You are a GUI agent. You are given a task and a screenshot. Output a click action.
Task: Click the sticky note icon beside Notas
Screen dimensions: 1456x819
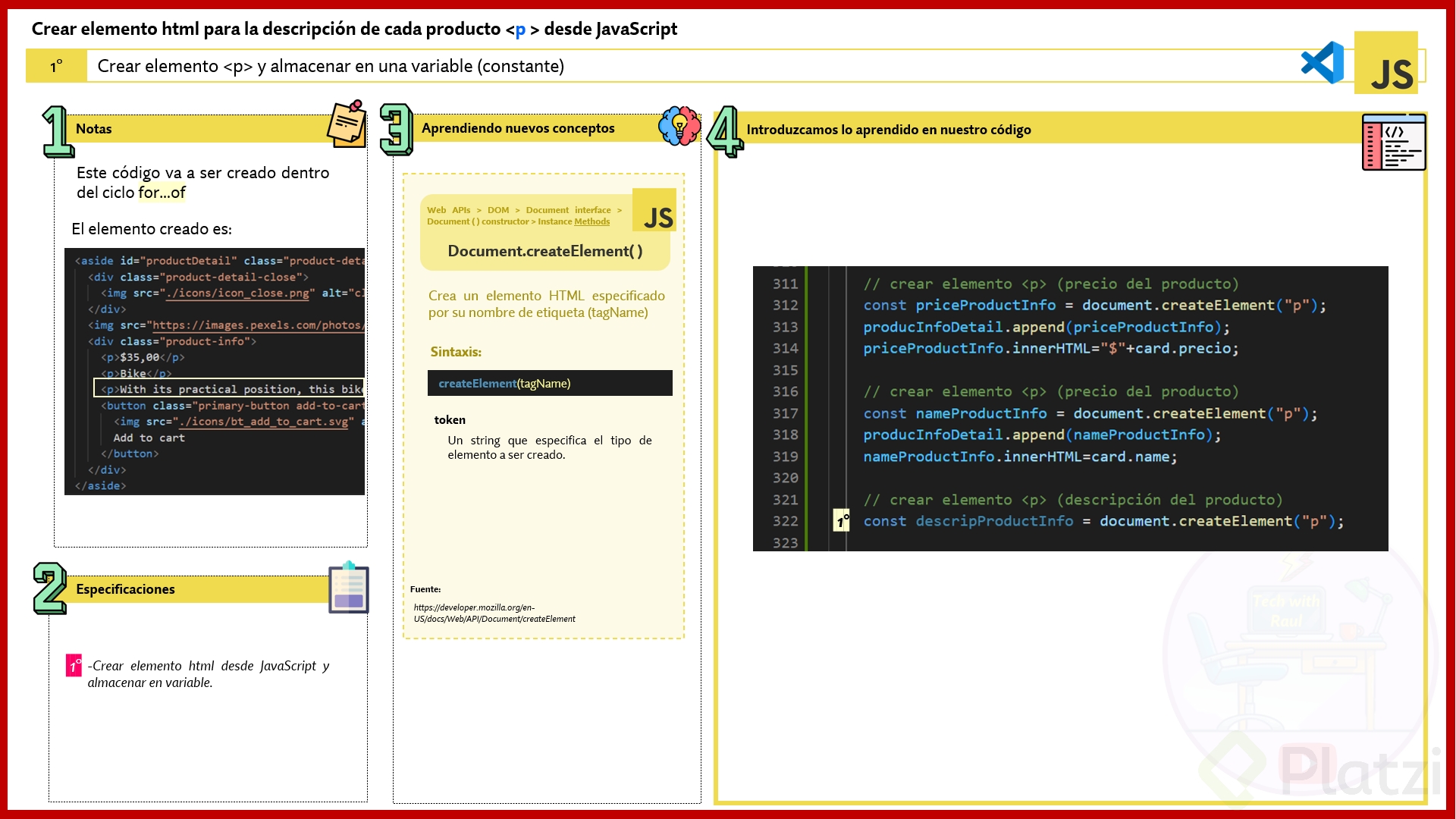click(347, 124)
